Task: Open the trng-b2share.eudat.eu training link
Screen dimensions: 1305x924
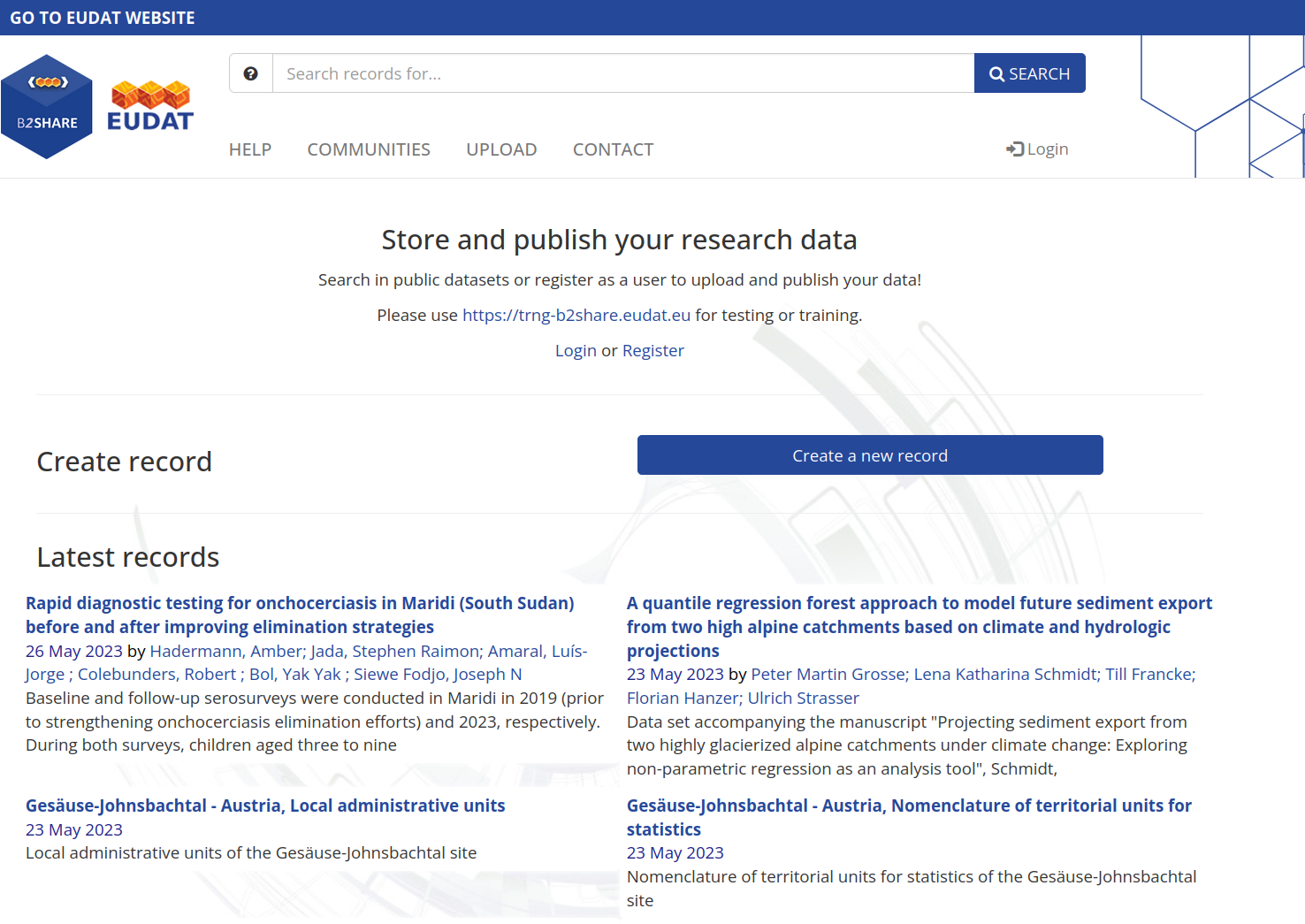Action: click(576, 315)
